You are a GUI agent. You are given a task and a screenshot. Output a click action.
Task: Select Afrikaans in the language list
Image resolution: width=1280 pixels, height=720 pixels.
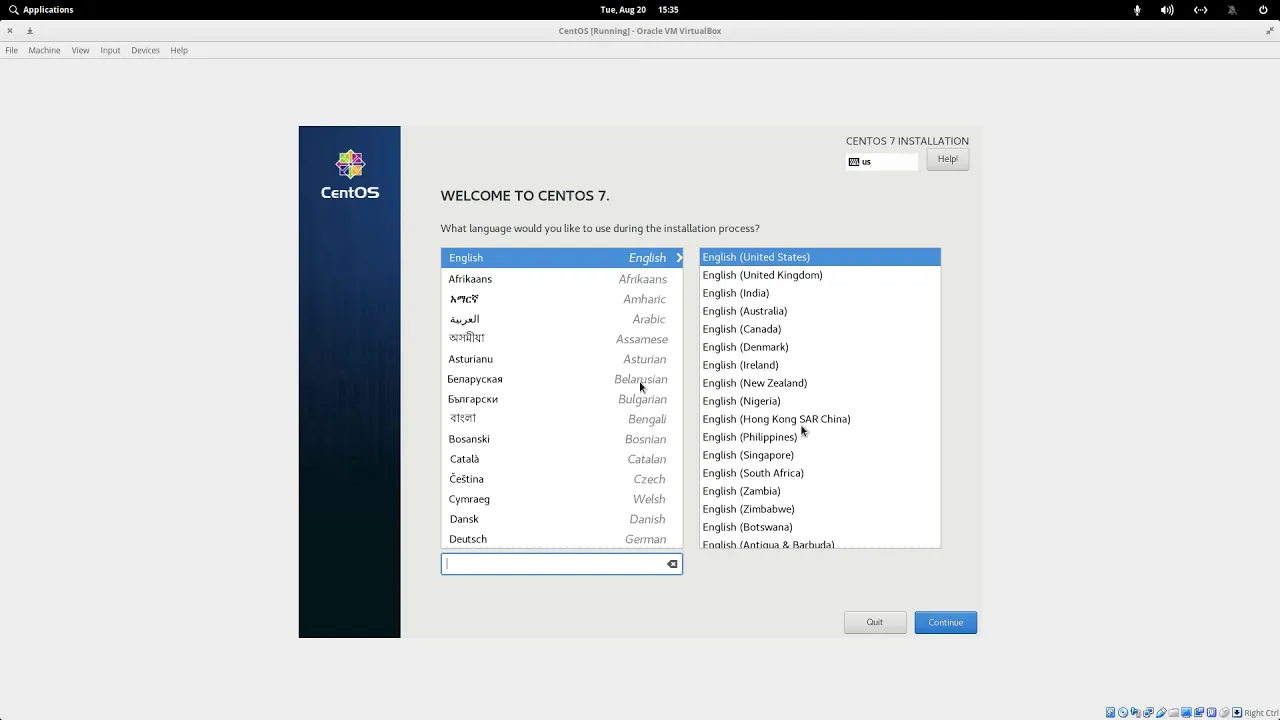point(562,279)
